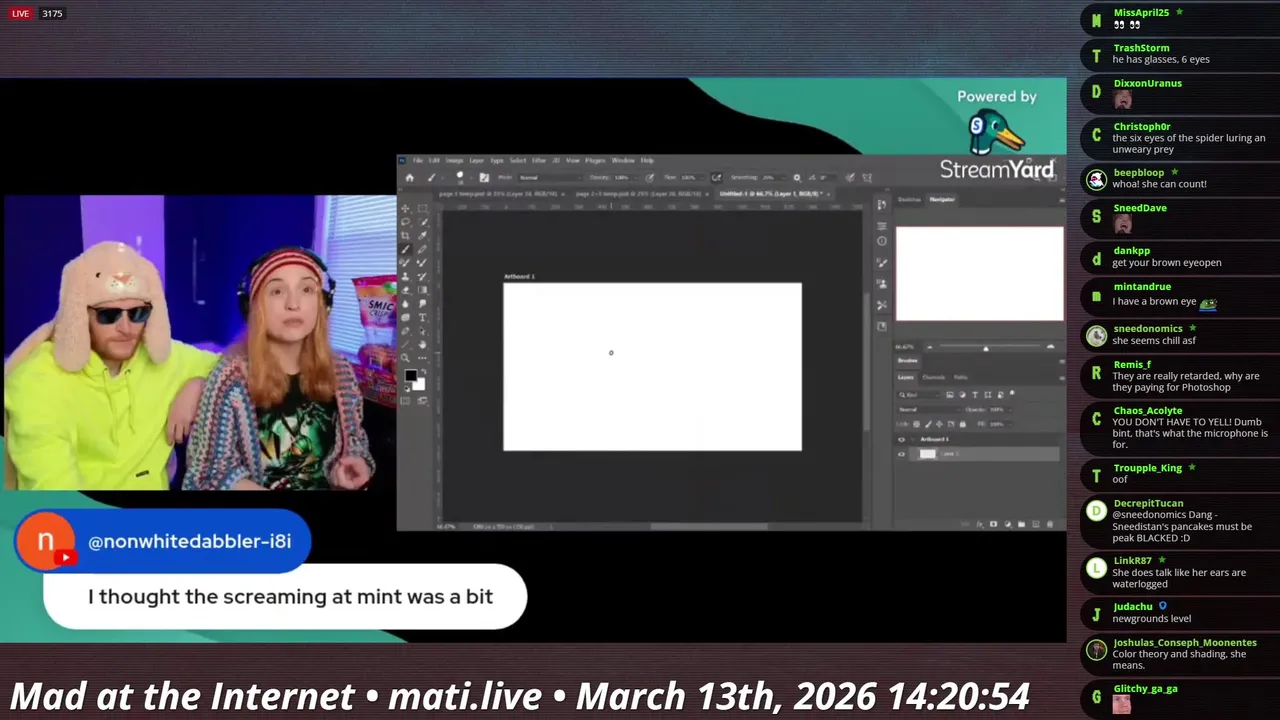This screenshot has width=1280, height=720.
Task: Click the add layer style fx icon
Action: tap(979, 524)
